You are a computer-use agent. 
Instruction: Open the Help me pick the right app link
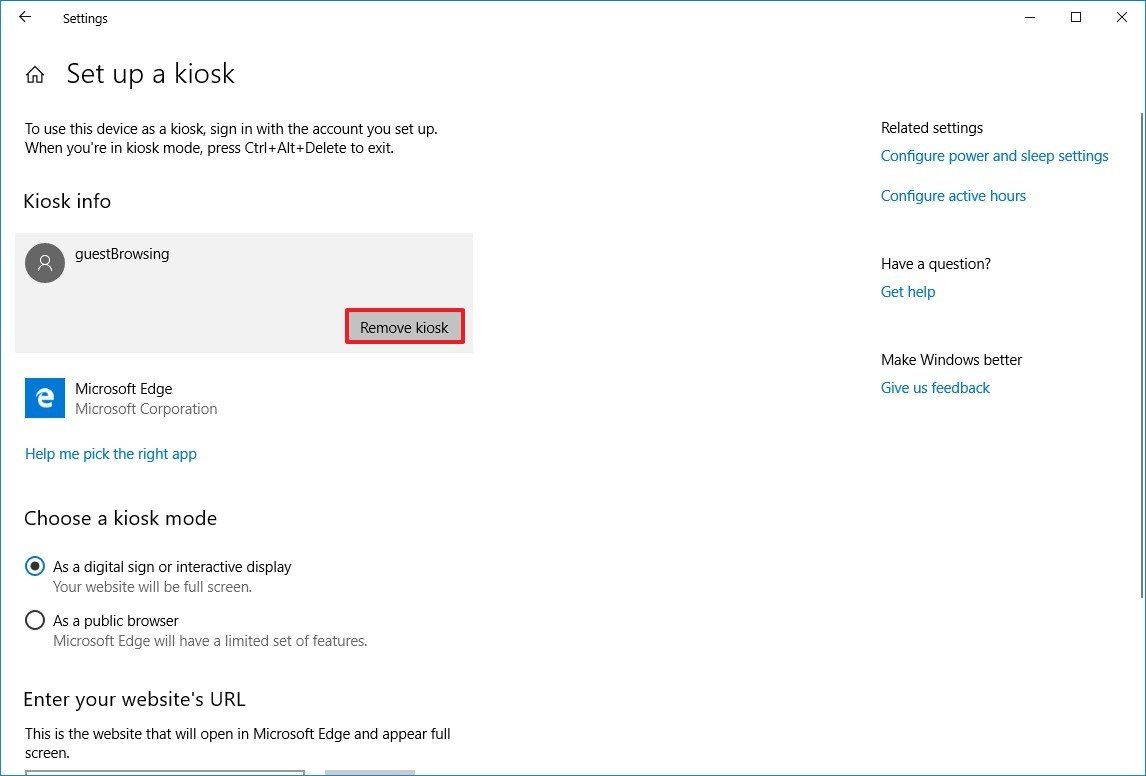click(110, 453)
